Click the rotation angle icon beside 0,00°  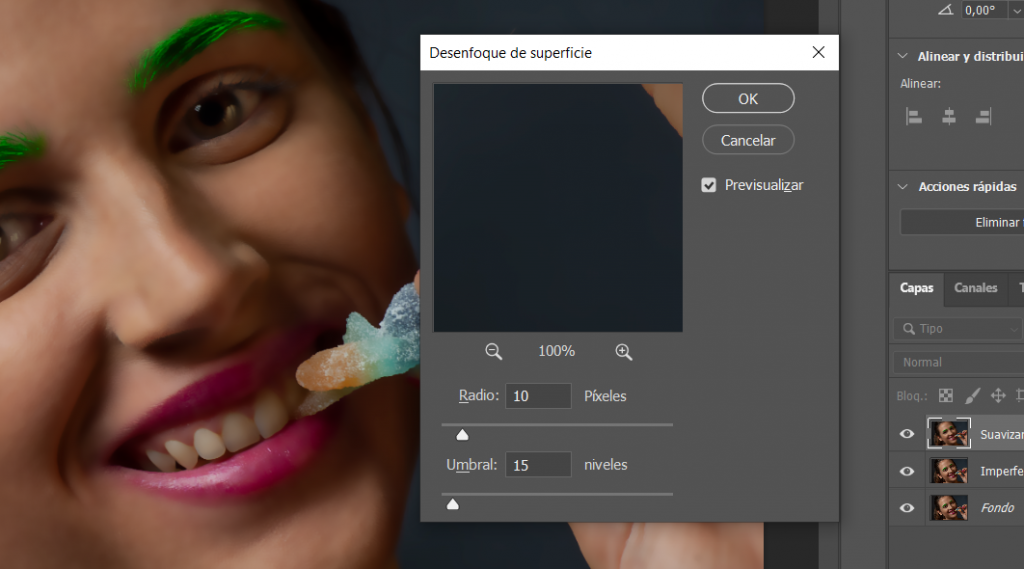[x=946, y=10]
